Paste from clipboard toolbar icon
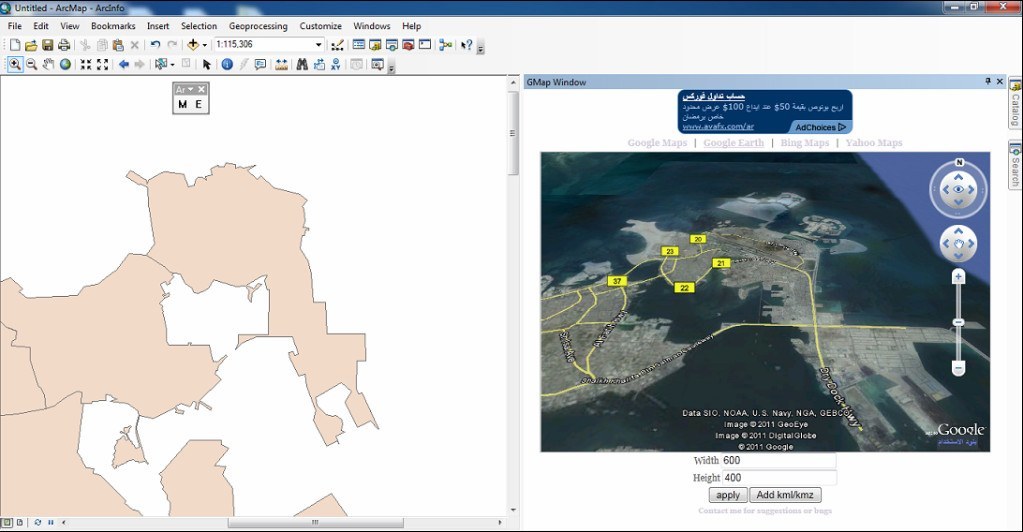The image size is (1023, 532). (x=118, y=45)
